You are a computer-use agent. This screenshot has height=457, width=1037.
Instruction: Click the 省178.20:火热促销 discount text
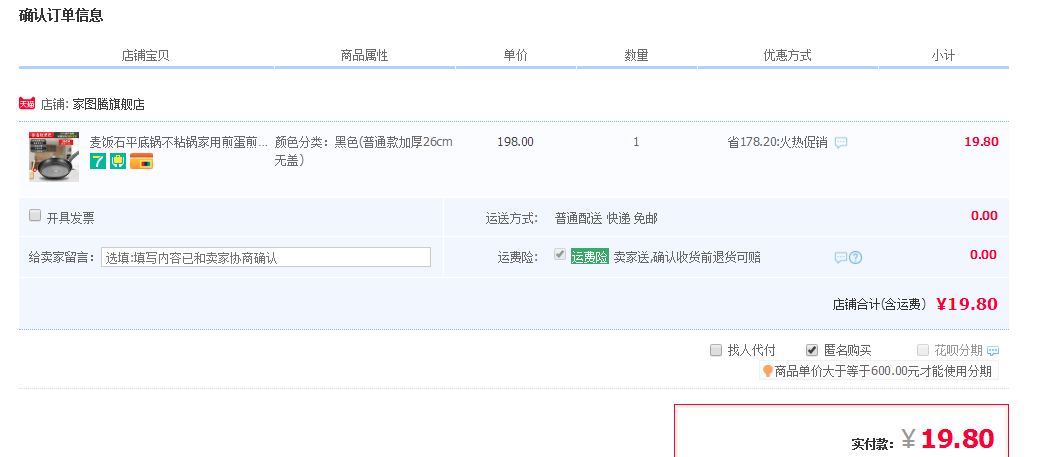coord(778,142)
